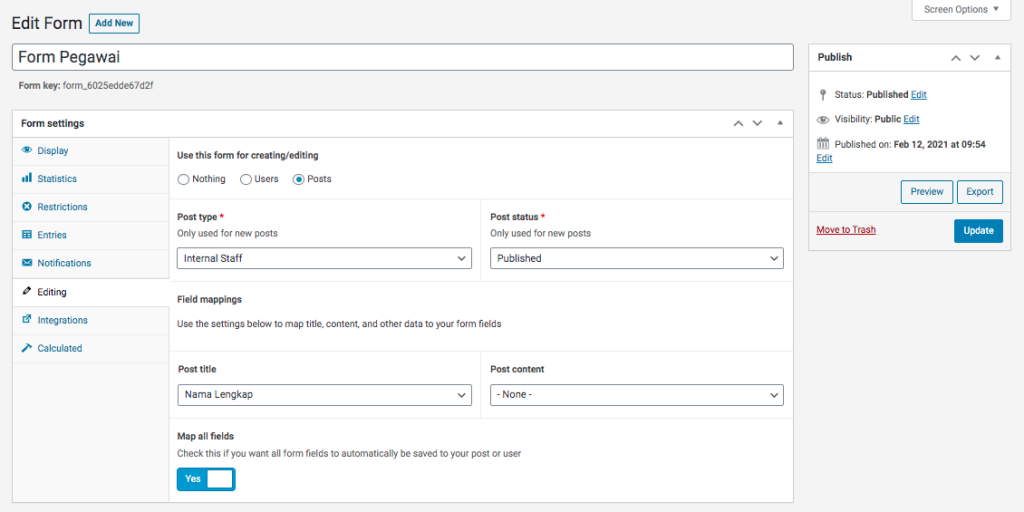This screenshot has width=1024, height=512.
Task: Click the Add New button
Action: point(114,23)
